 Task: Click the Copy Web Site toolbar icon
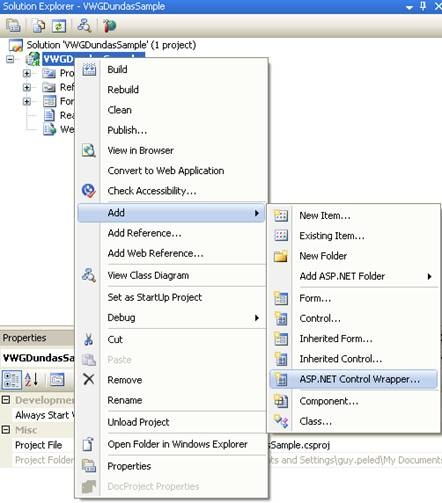coord(109,26)
